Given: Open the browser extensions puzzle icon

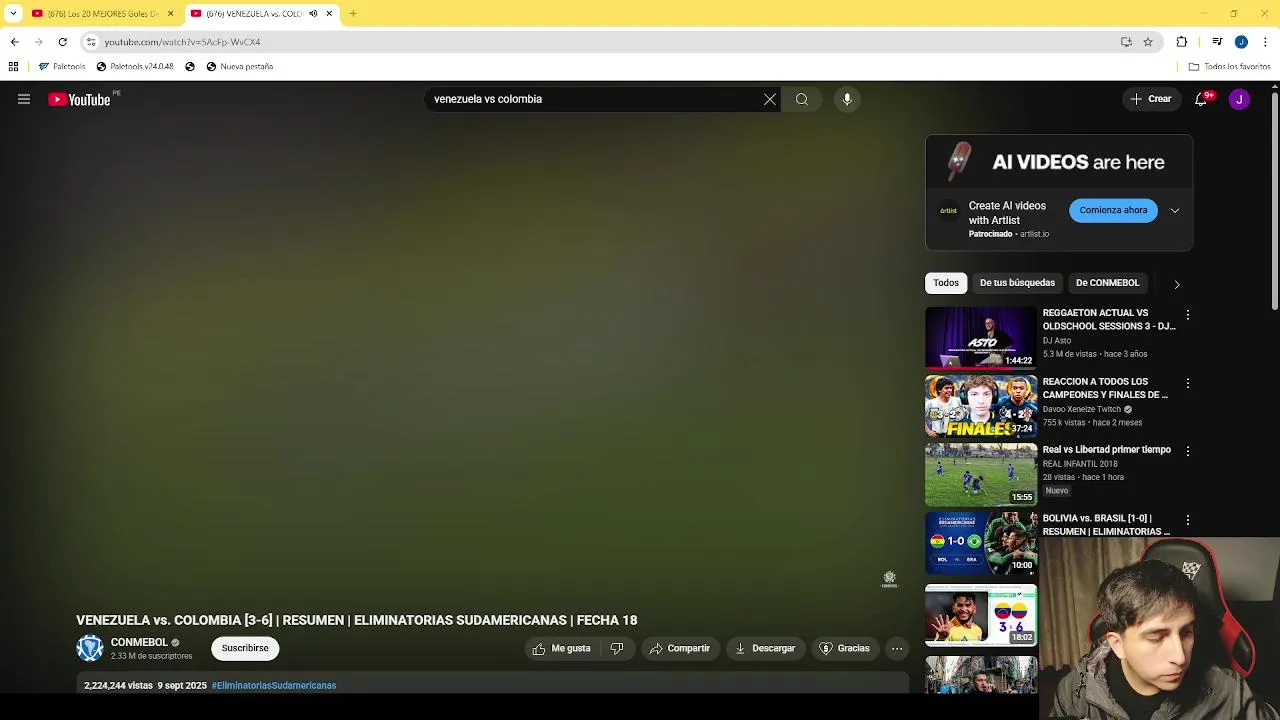Looking at the screenshot, I should click(1182, 42).
